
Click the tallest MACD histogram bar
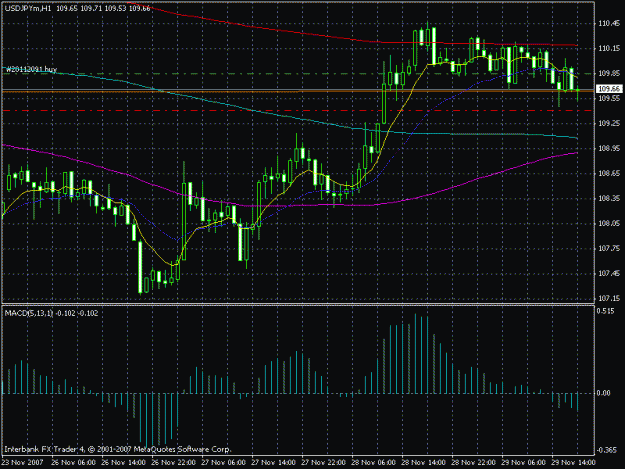415,353
